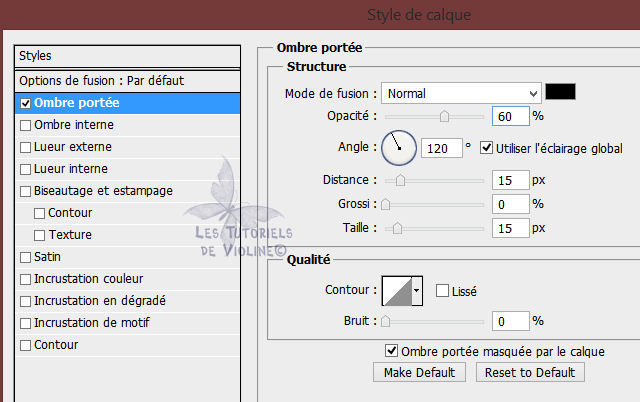The height and width of the screenshot is (402, 640).
Task: Click the contour curve thumbnail
Action: (x=397, y=291)
